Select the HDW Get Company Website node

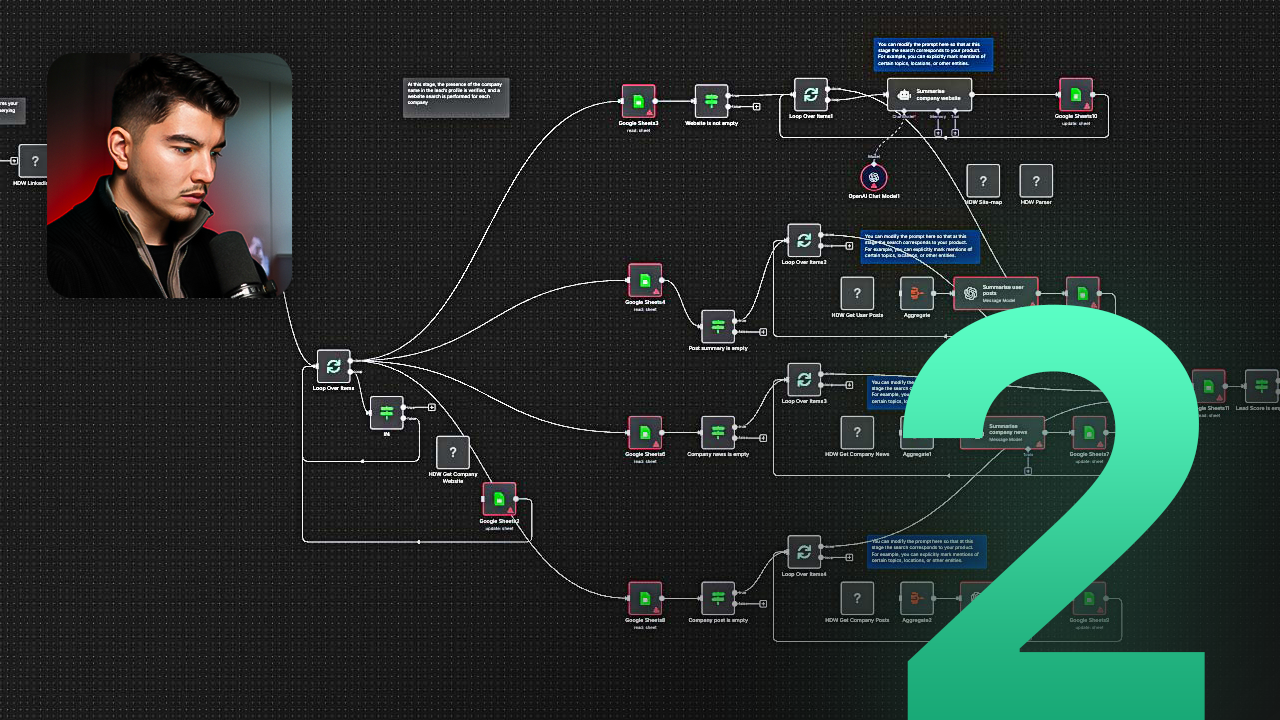point(453,452)
